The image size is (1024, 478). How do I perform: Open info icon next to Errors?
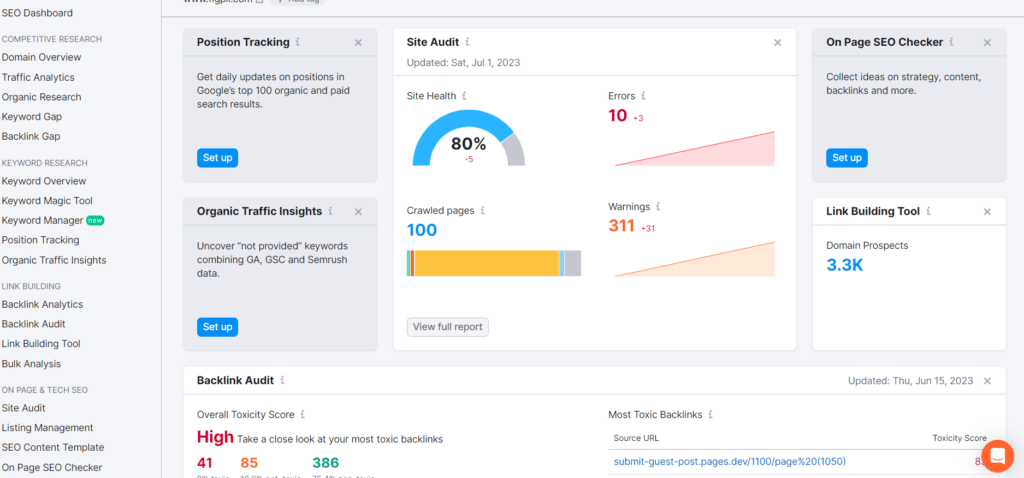click(643, 95)
